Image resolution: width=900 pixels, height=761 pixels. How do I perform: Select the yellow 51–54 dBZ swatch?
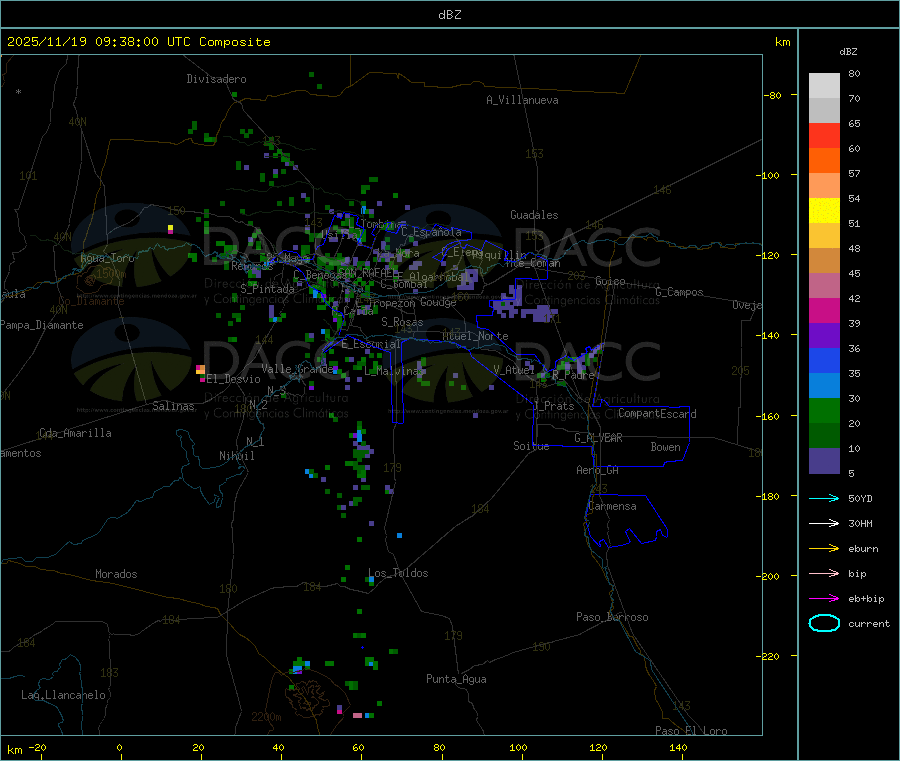click(824, 210)
